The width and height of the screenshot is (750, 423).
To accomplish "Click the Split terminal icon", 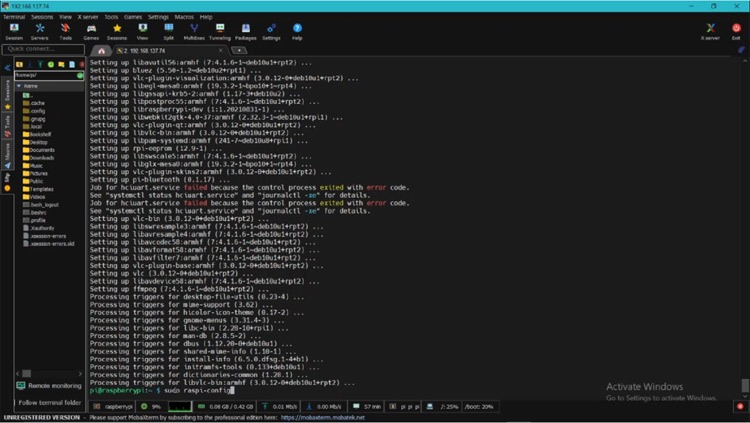I will (x=169, y=31).
